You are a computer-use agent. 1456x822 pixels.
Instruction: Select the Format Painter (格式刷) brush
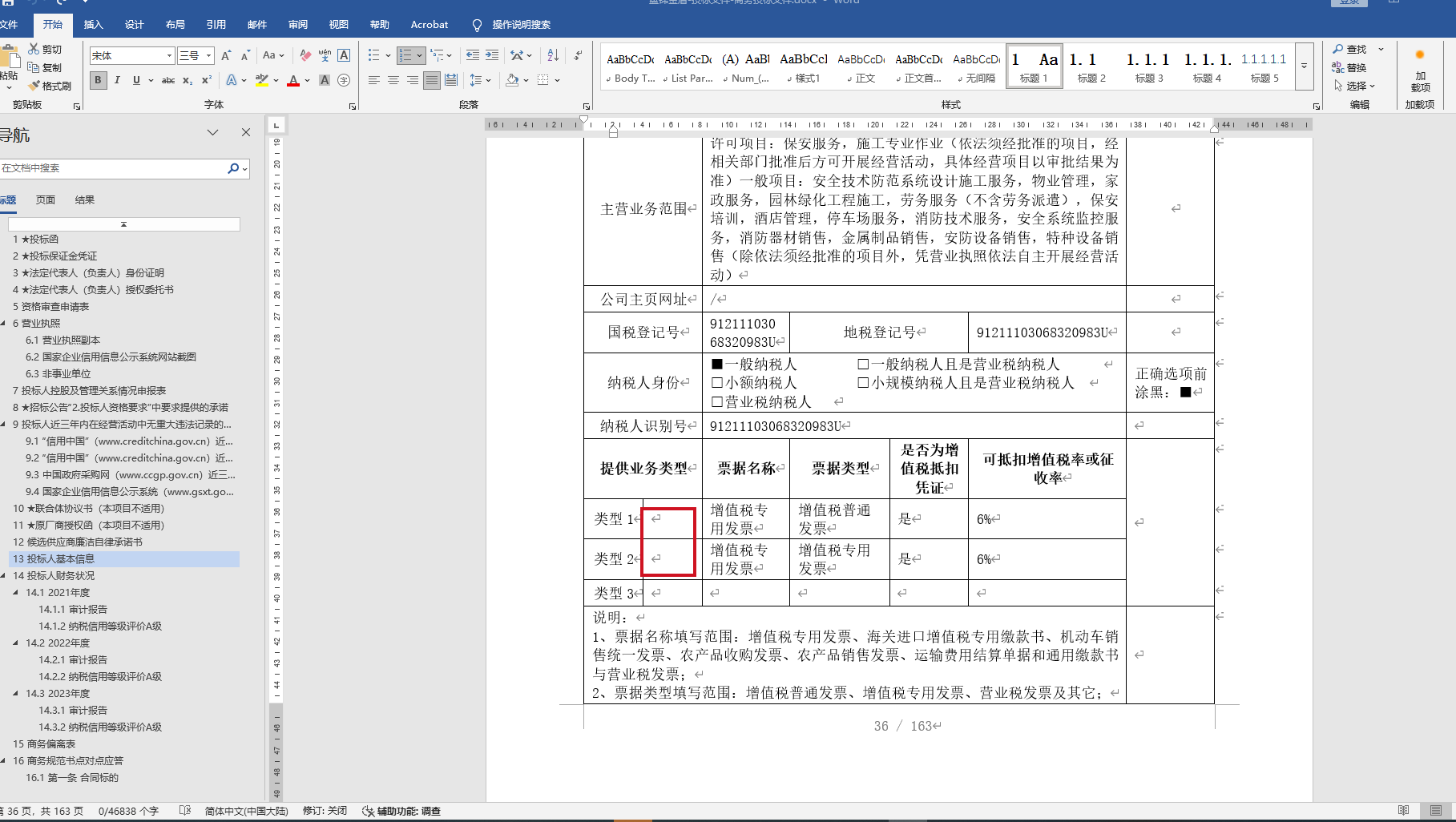[34, 86]
